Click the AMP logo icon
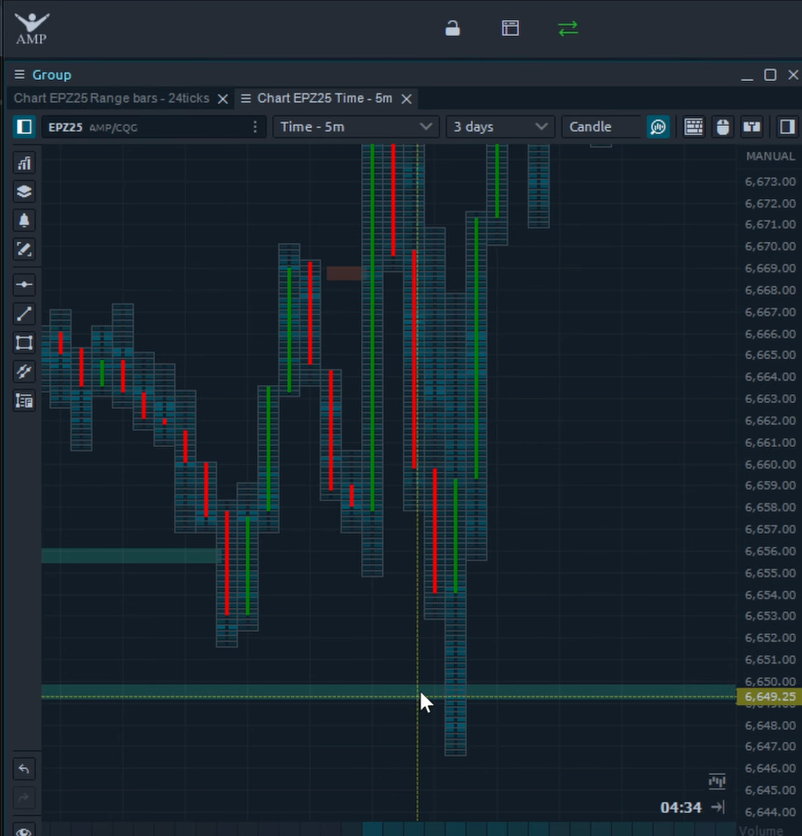The height and width of the screenshot is (836, 802). (31, 29)
